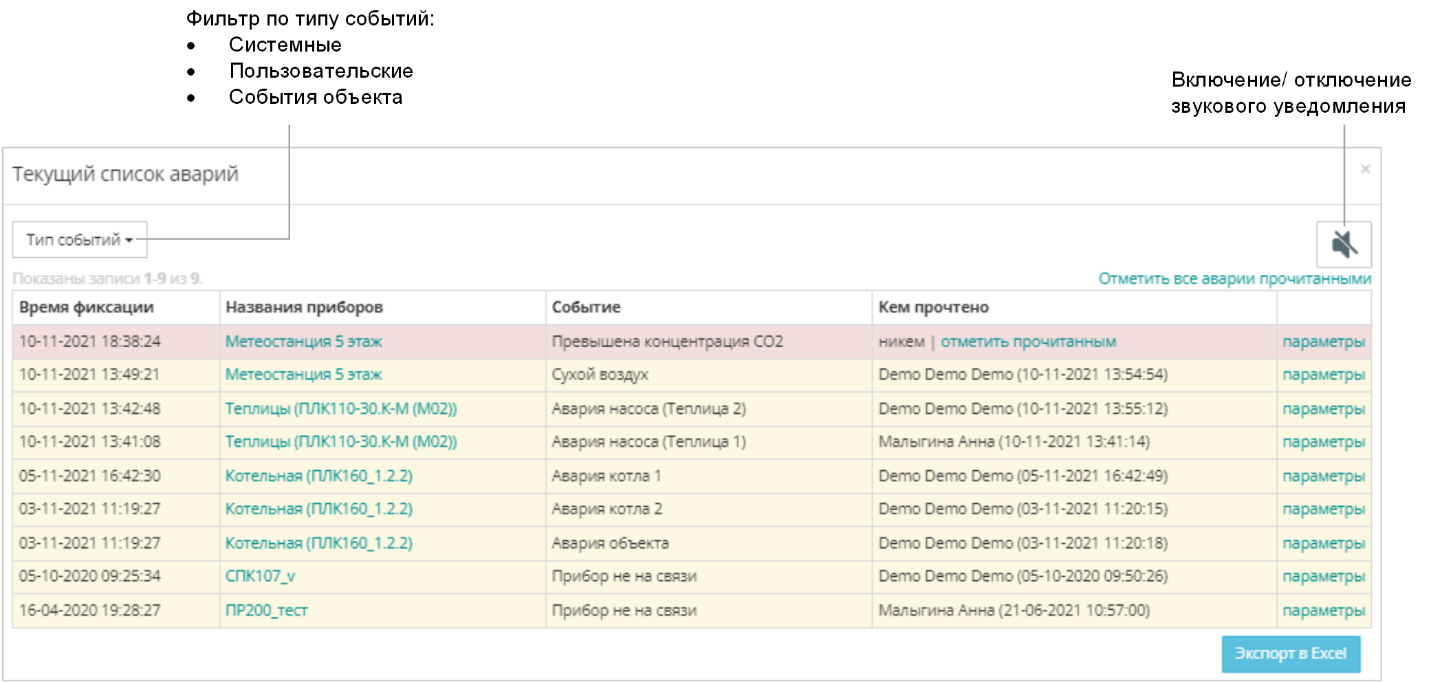Open параметры for Превышена концентрация CO2 row
Image resolution: width=1431 pixels, height=682 pixels.
click(x=1323, y=342)
